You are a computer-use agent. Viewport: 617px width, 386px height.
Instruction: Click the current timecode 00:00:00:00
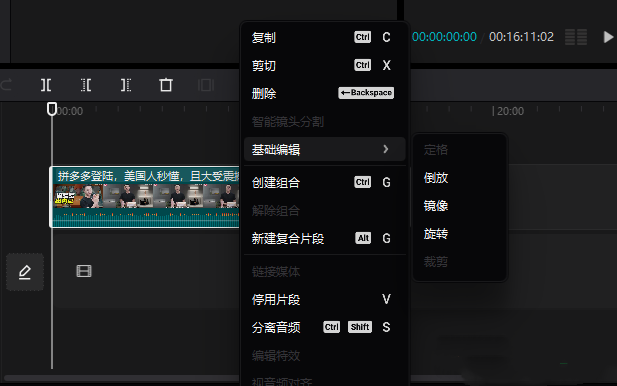tap(444, 37)
